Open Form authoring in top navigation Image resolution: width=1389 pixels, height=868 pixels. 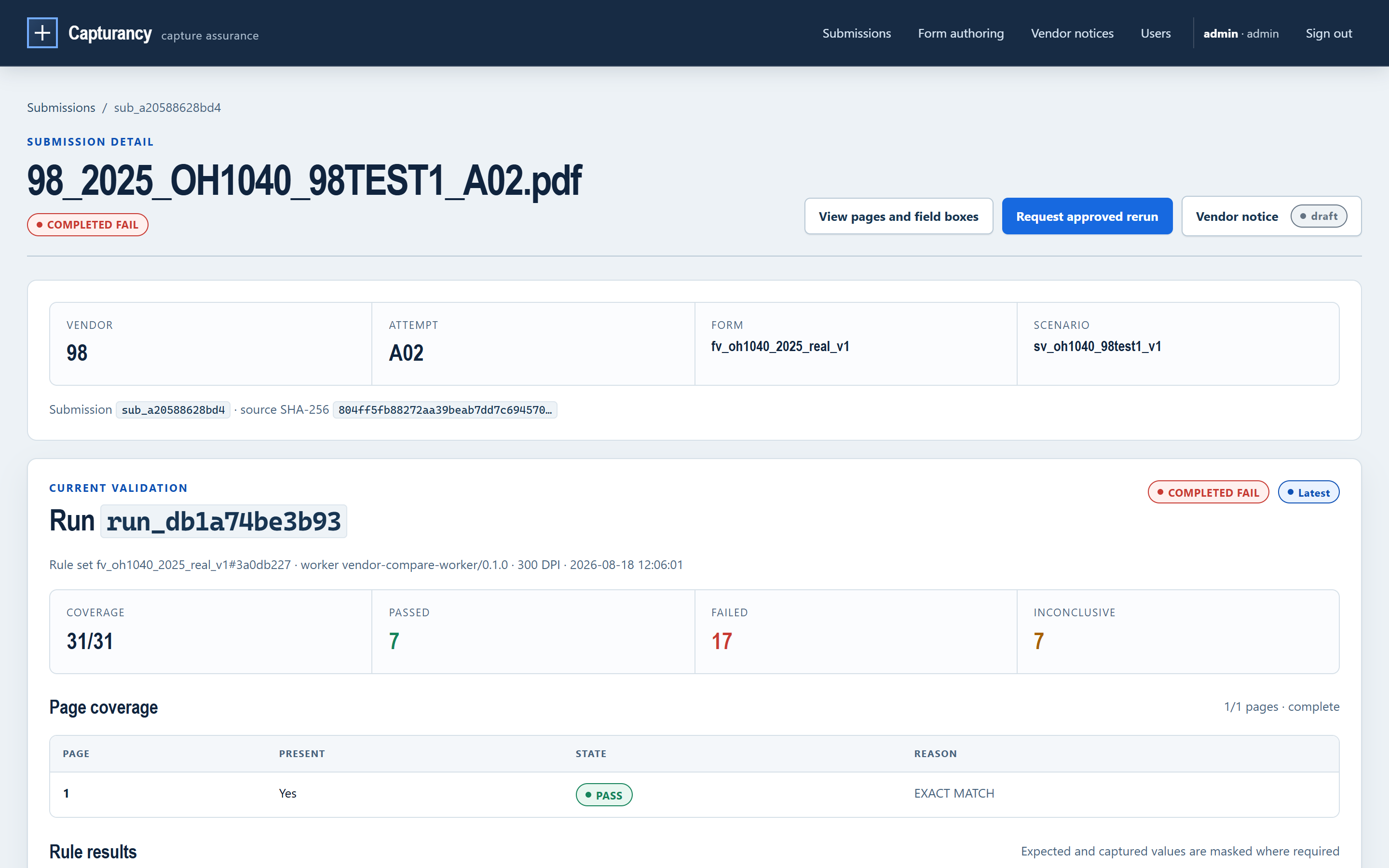[961, 33]
